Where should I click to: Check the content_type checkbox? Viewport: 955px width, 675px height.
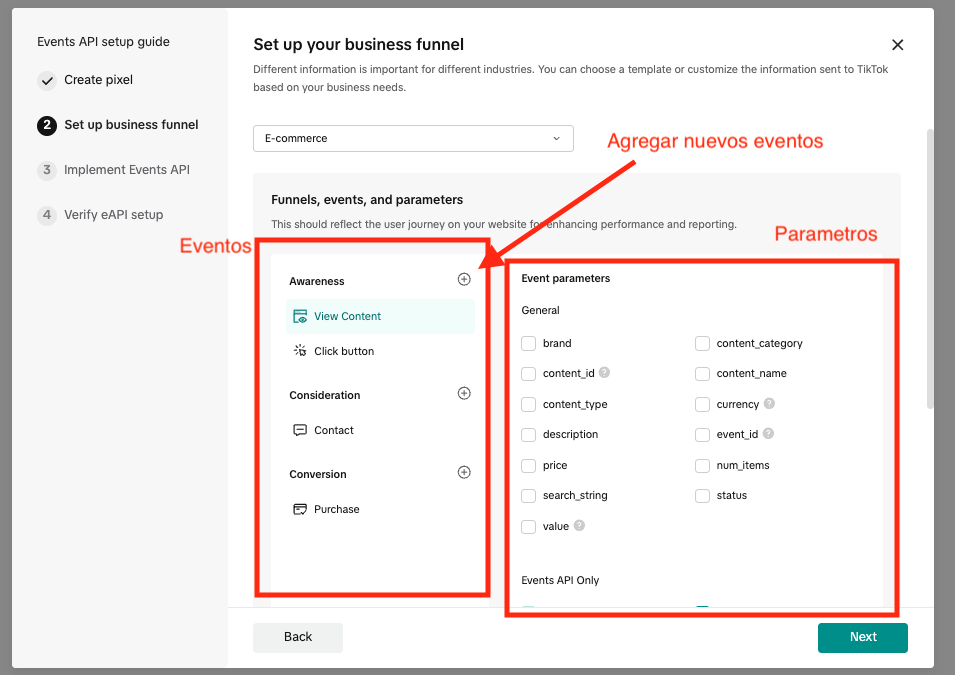point(528,405)
